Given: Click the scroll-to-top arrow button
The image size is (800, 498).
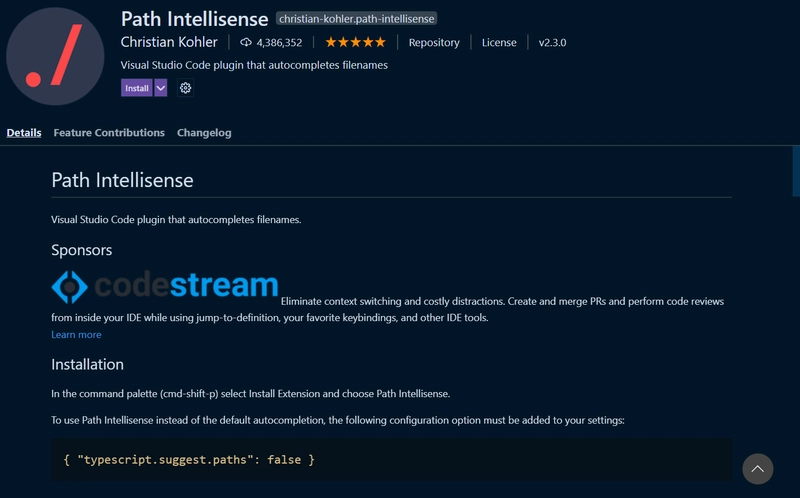Looking at the screenshot, I should 758,469.
